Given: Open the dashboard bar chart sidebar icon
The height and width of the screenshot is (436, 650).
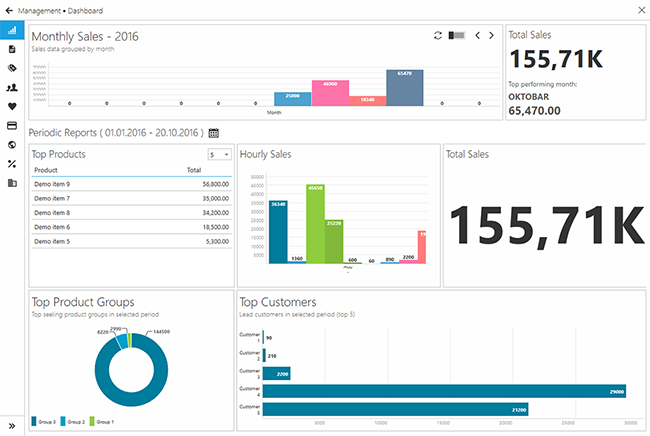Looking at the screenshot, I should click(11, 30).
